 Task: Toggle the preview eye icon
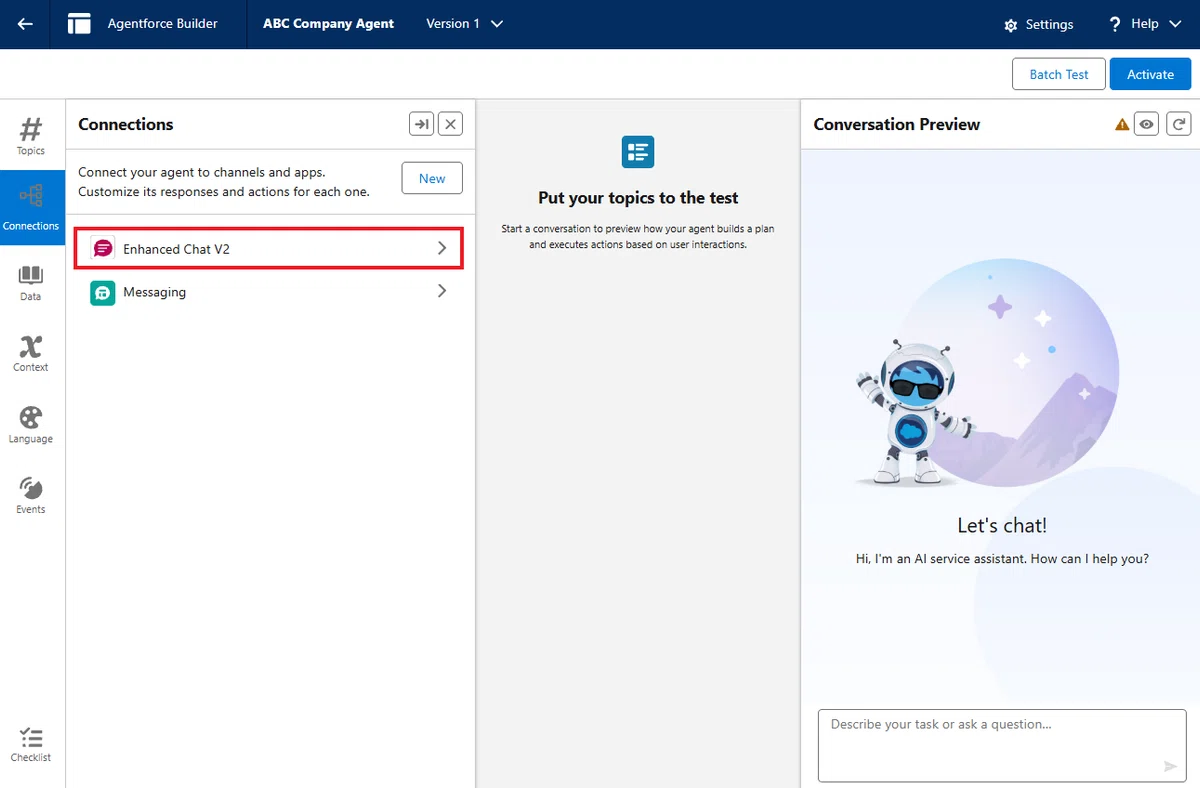coord(1147,124)
